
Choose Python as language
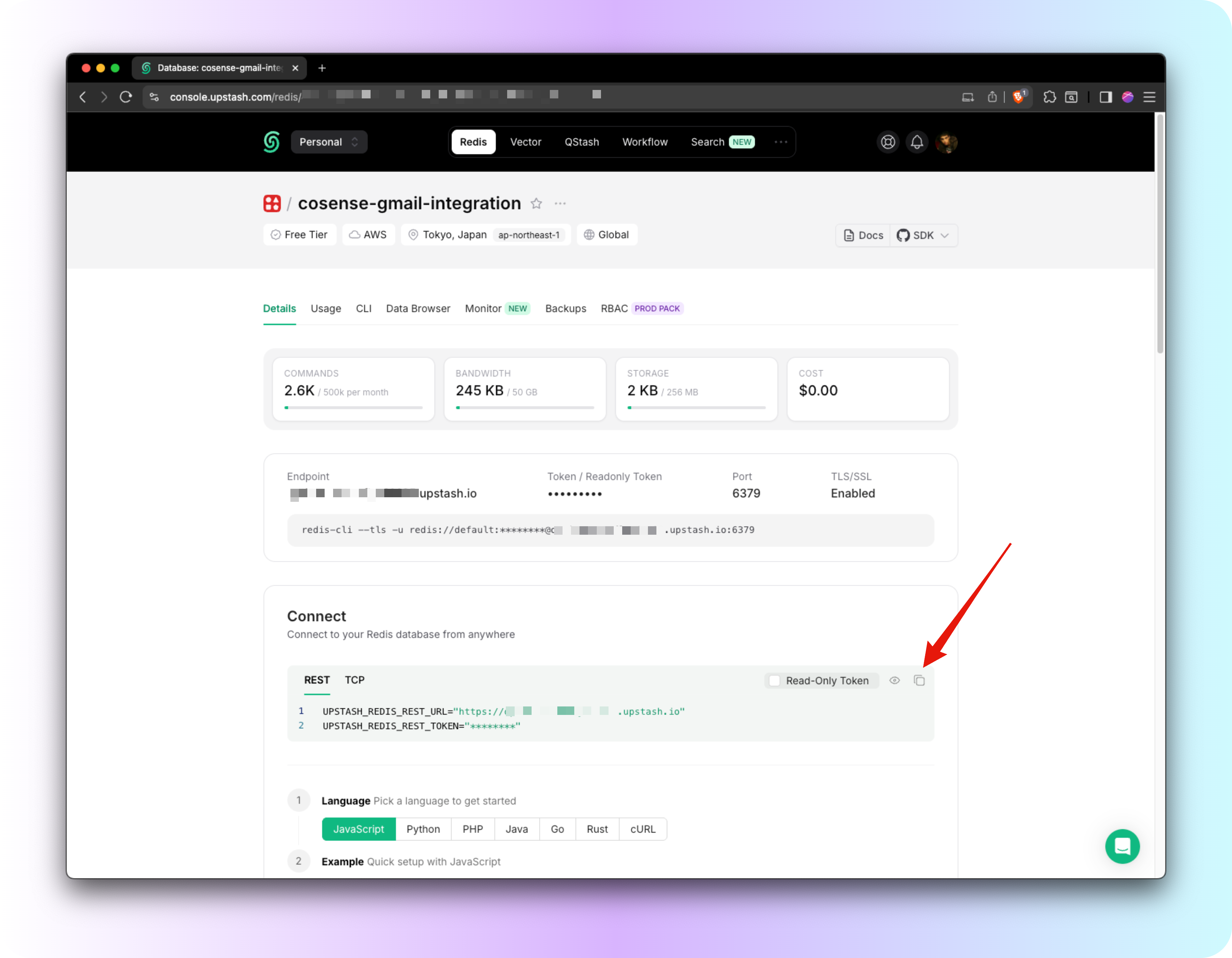(423, 829)
